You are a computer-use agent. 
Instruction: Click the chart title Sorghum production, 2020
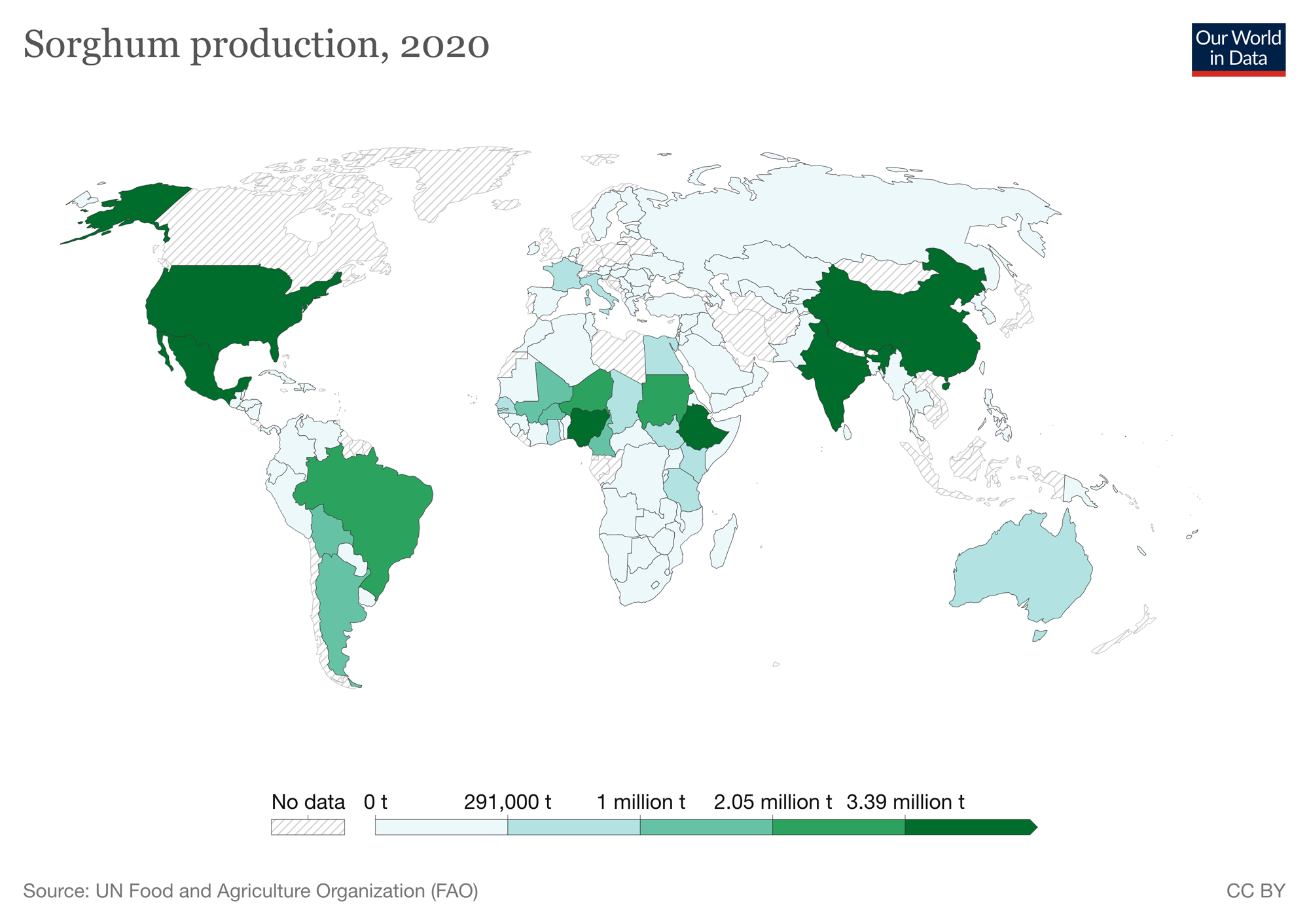pyautogui.click(x=256, y=46)
